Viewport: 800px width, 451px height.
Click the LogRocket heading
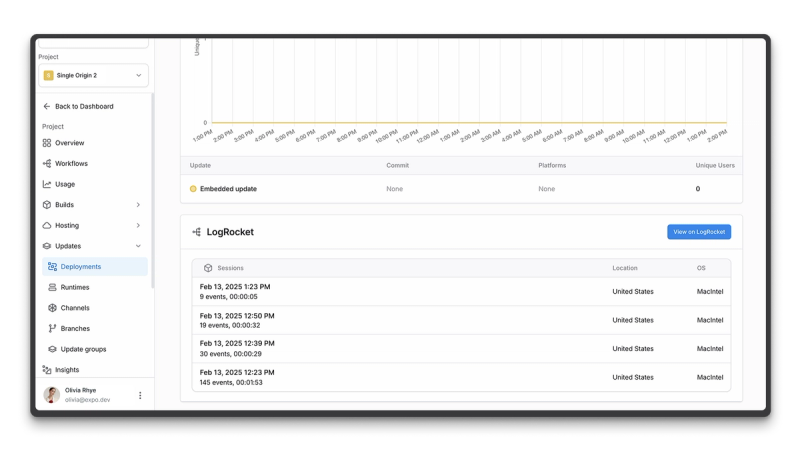pyautogui.click(x=230, y=232)
